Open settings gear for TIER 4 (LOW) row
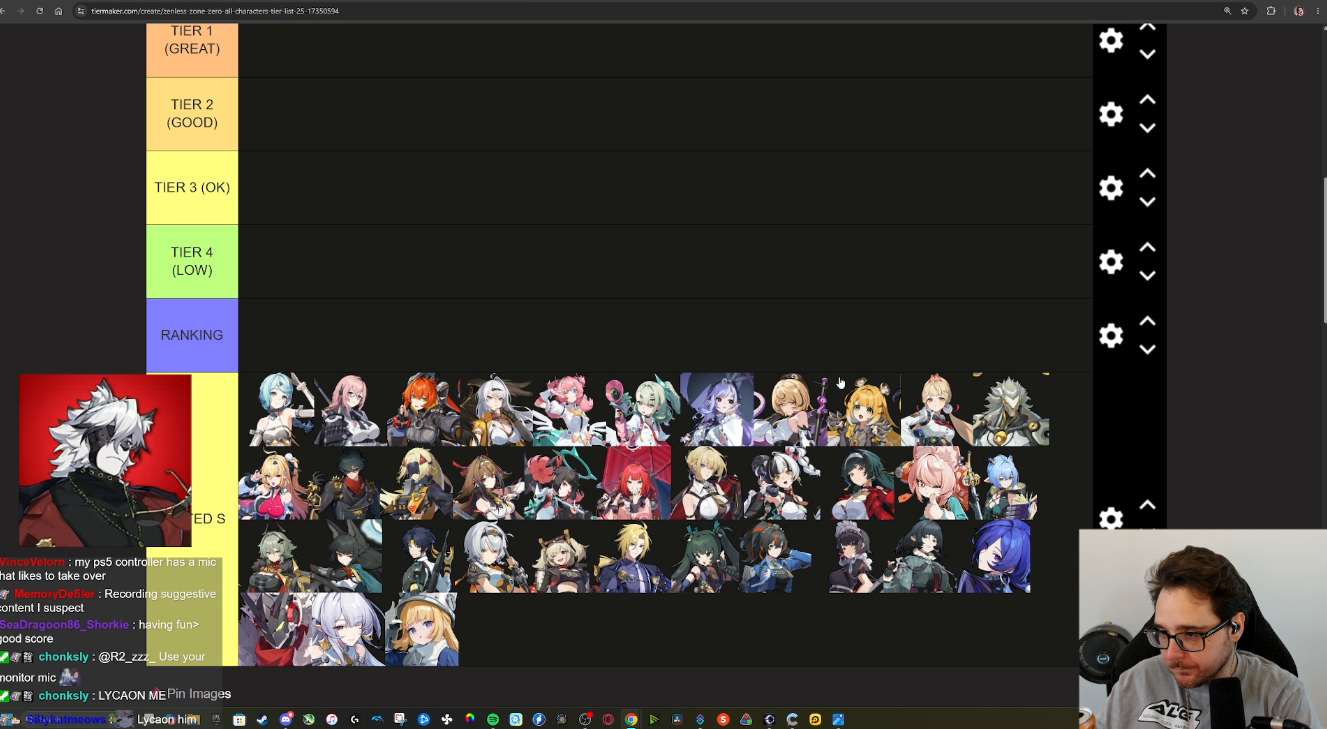 pos(1111,262)
